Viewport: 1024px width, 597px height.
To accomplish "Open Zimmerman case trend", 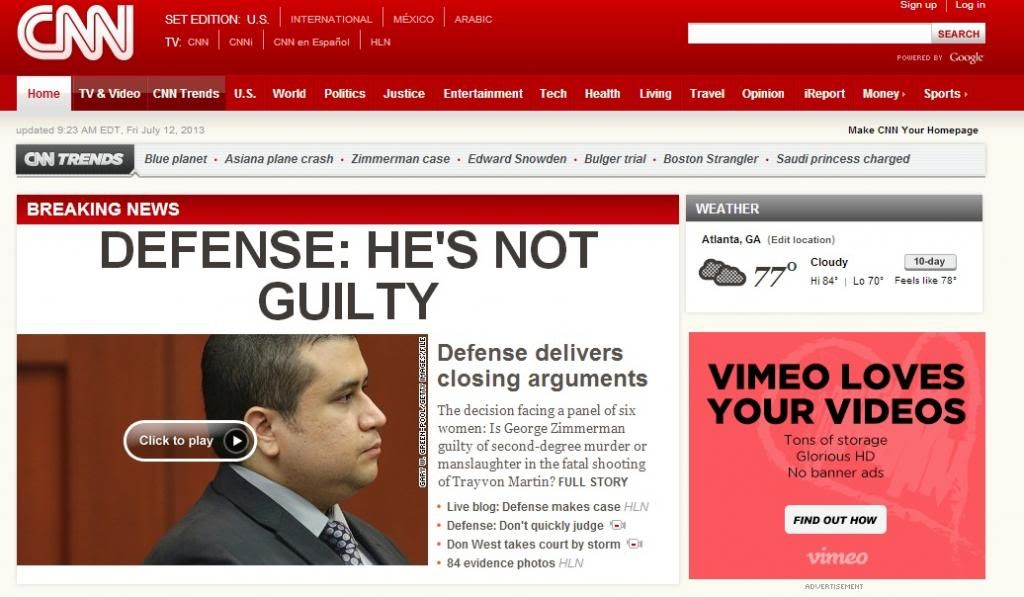I will pos(400,159).
